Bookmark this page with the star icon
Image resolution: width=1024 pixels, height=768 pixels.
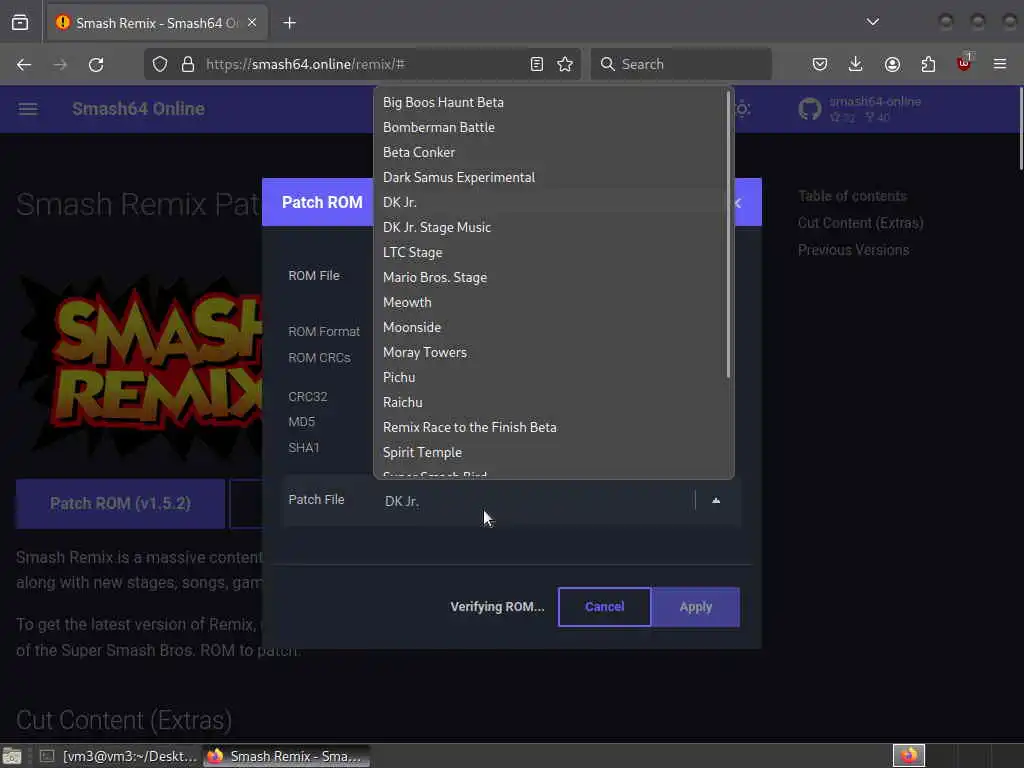pos(565,64)
